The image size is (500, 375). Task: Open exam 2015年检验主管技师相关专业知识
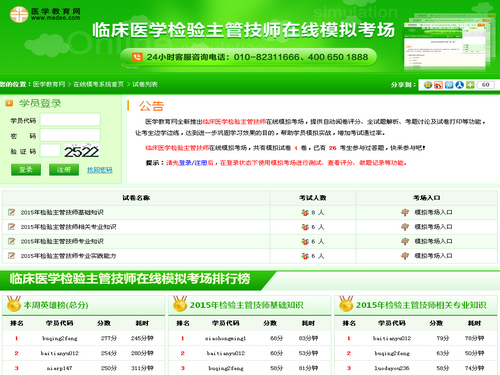[x=68, y=227]
